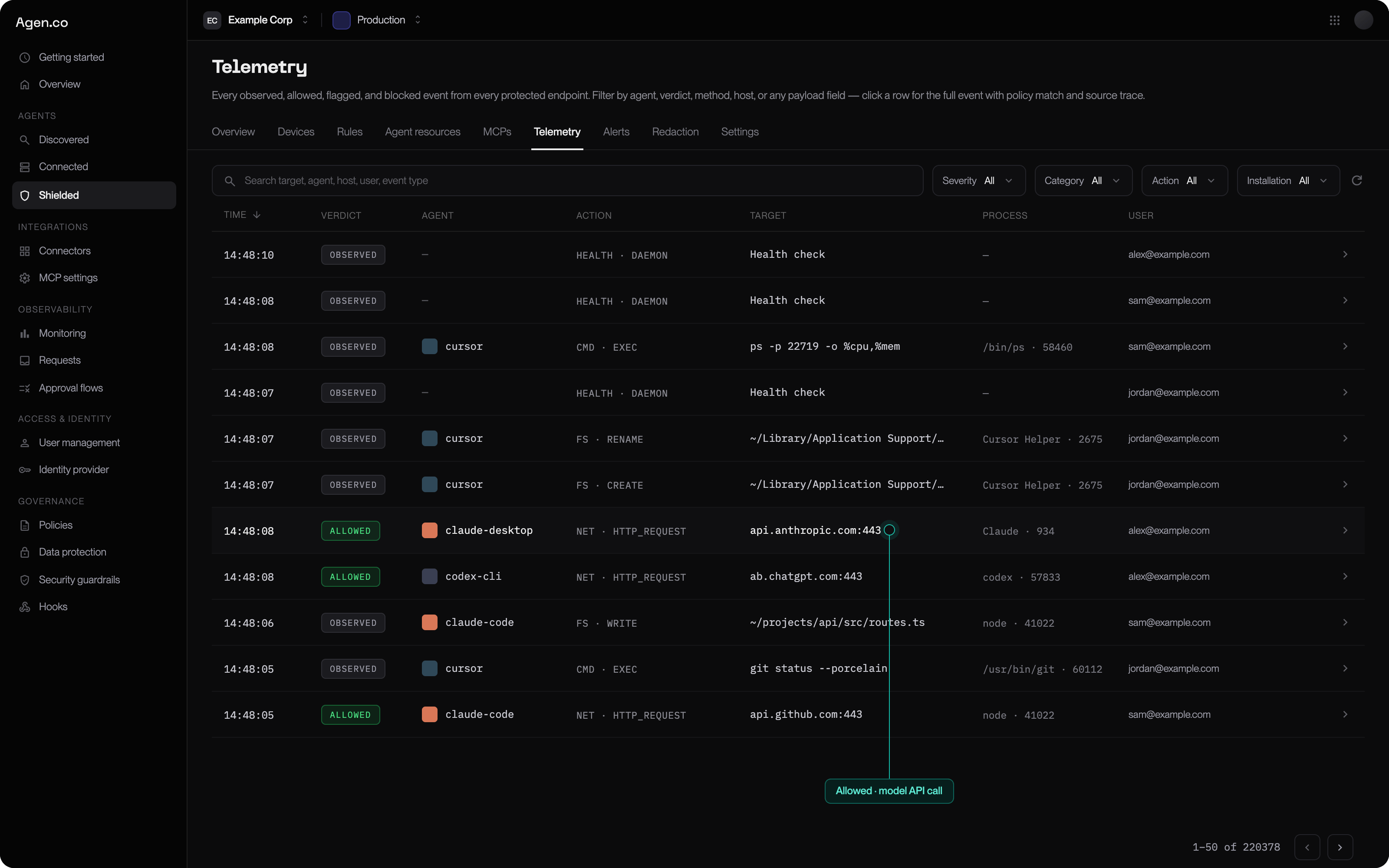Sort by the TIME column arrow
This screenshot has width=1389, height=868.
(257, 215)
